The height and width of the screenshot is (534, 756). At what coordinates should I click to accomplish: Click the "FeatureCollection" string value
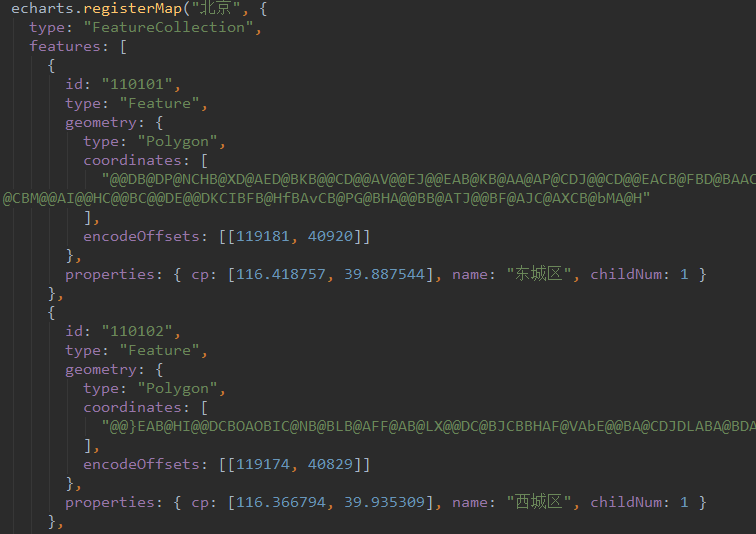(x=169, y=27)
